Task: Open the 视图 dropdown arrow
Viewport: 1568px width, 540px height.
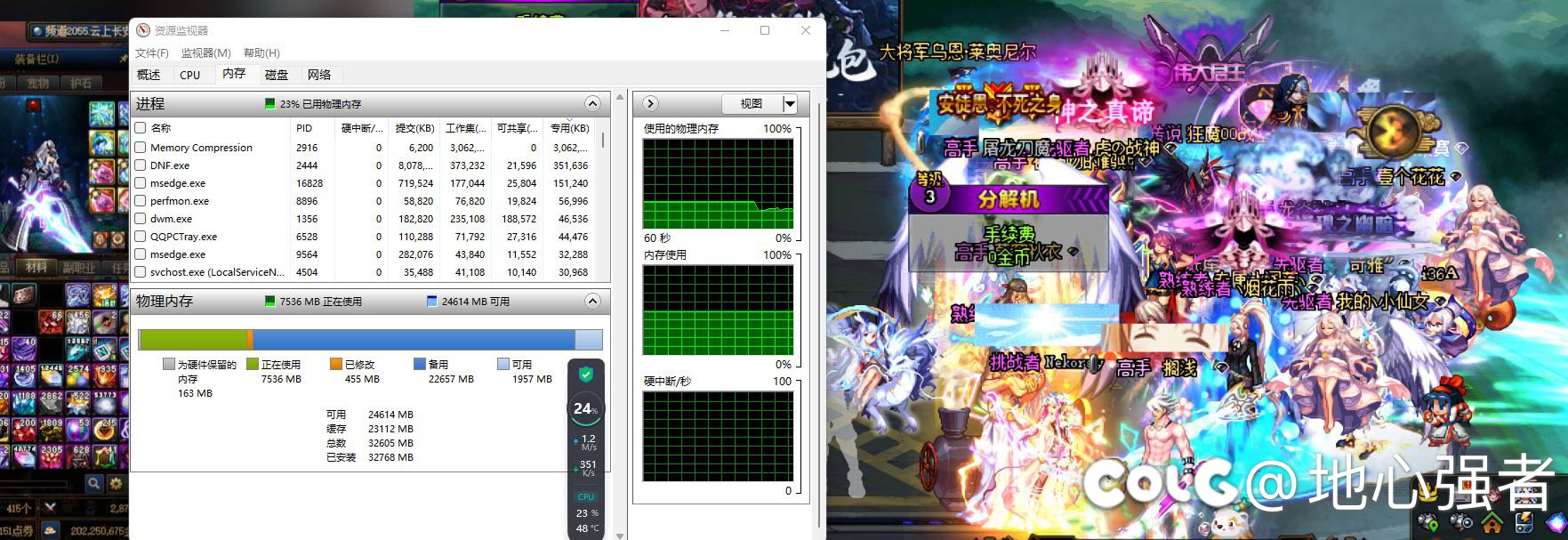Action: (790, 104)
